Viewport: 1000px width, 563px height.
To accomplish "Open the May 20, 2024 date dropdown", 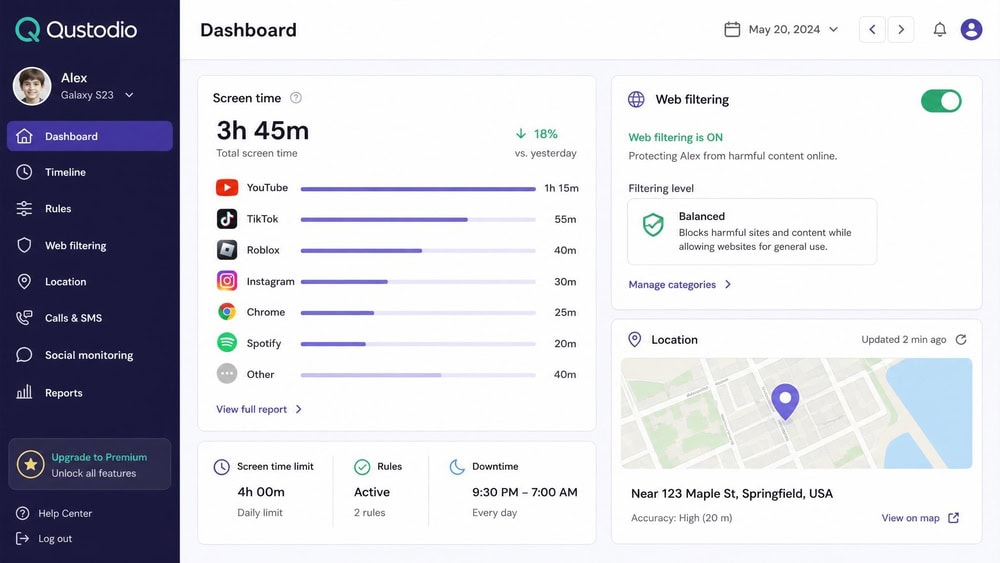I will (x=781, y=29).
